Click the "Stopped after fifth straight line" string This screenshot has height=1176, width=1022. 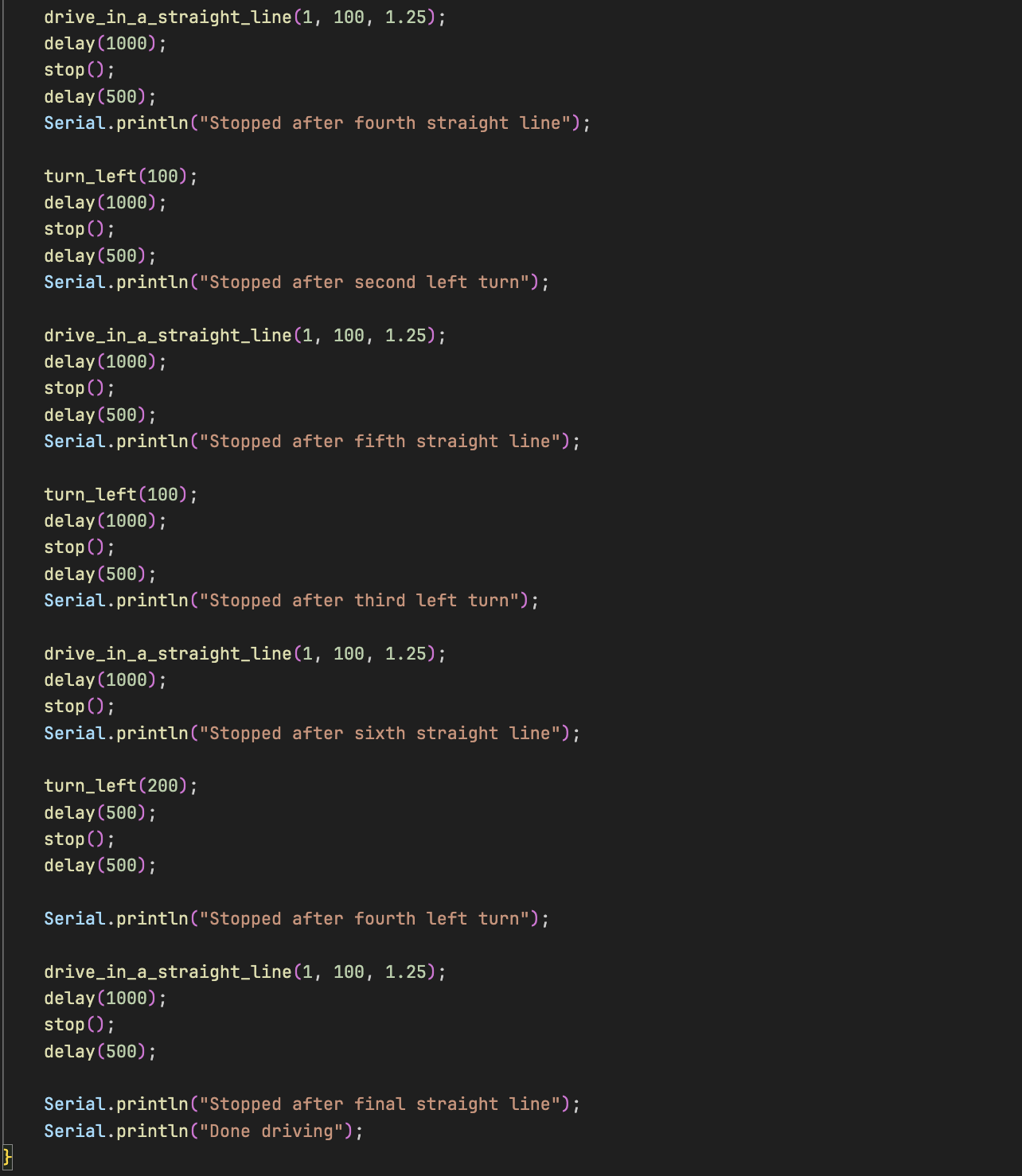(x=385, y=442)
